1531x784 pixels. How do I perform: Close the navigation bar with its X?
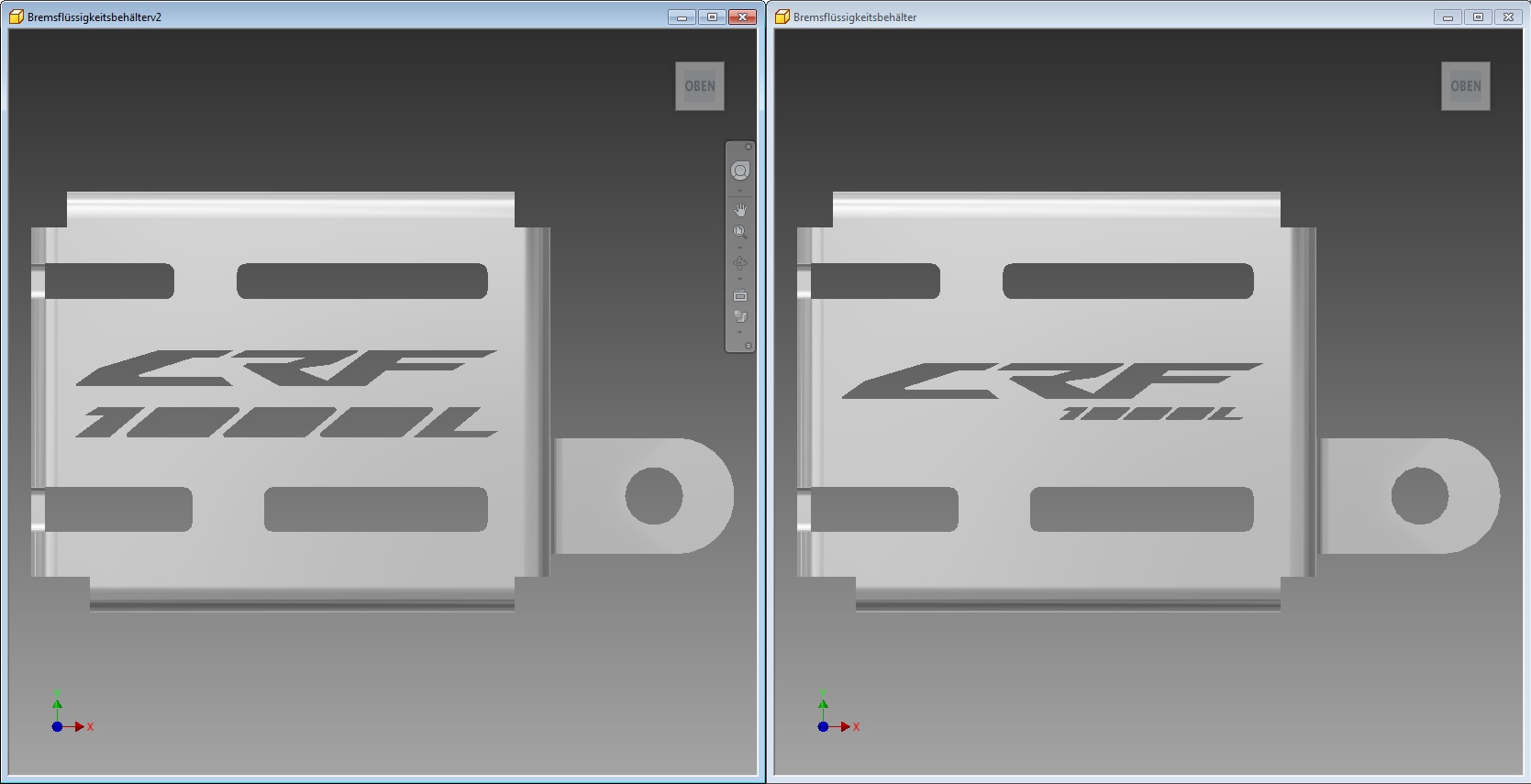pyautogui.click(x=749, y=147)
